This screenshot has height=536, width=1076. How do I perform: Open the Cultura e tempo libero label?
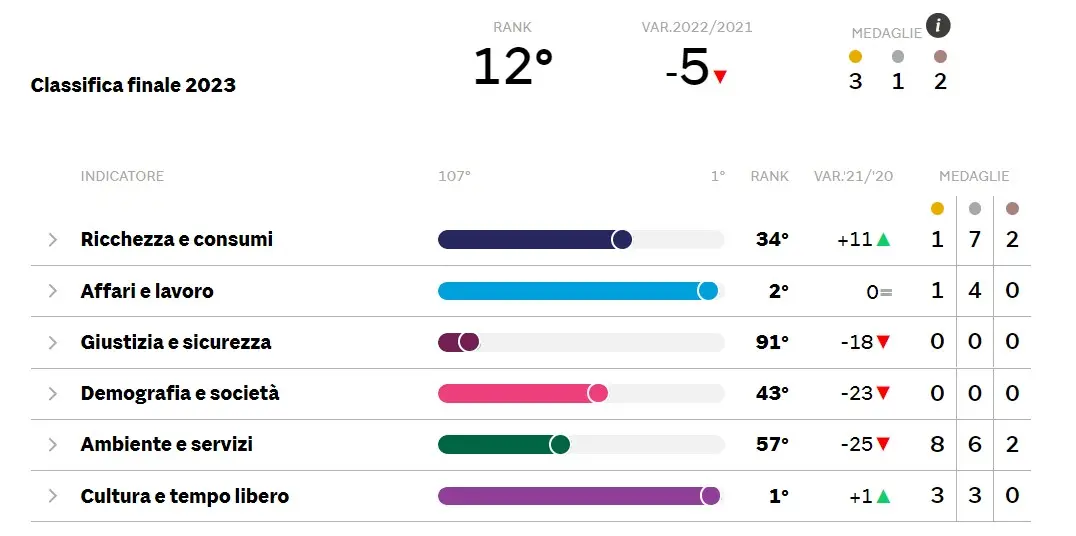pos(185,496)
